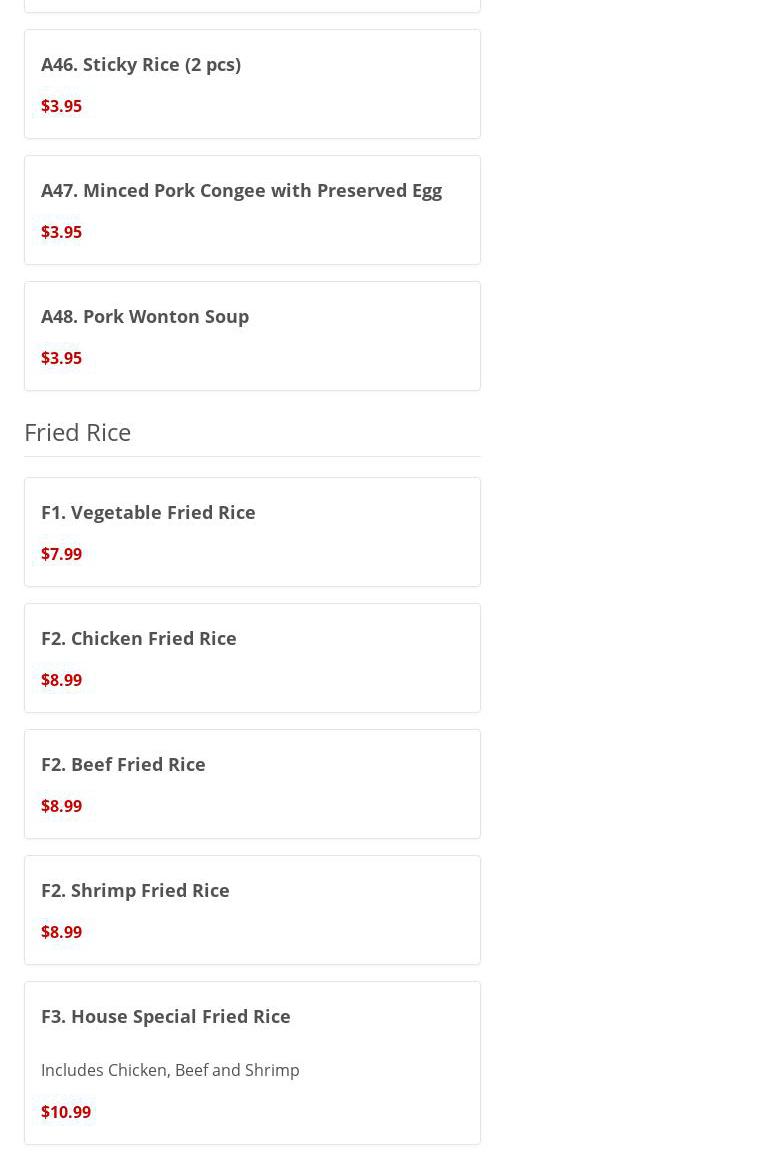The height and width of the screenshot is (1170, 770).
Task: Open A46. Sticky Rice (2 pcs) item
Action: click(x=141, y=65)
